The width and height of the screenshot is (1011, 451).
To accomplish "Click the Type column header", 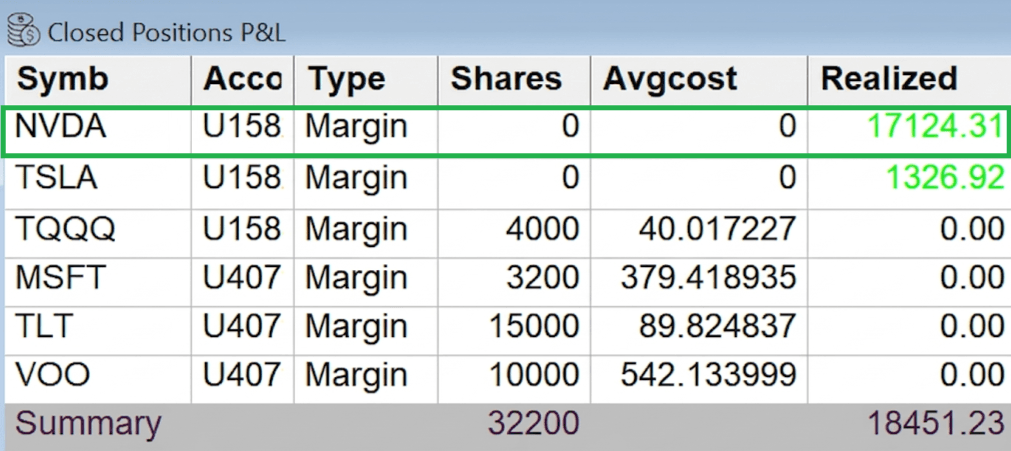I will [347, 79].
